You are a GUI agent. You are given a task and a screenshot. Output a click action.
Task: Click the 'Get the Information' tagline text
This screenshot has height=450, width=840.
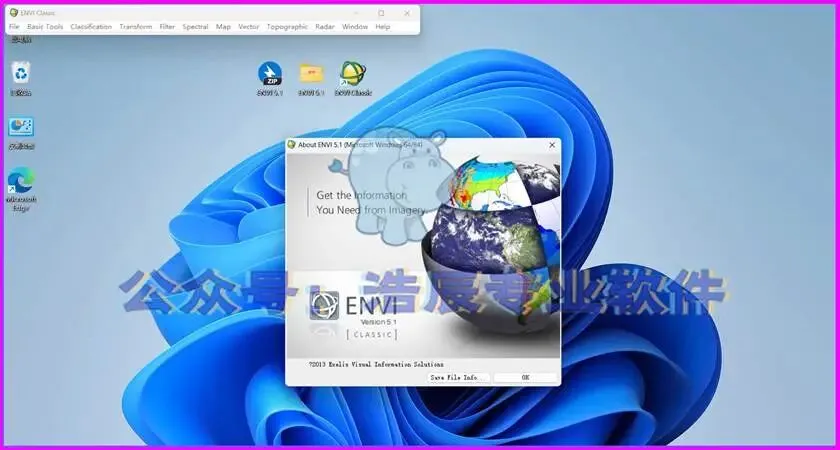[x=362, y=196]
